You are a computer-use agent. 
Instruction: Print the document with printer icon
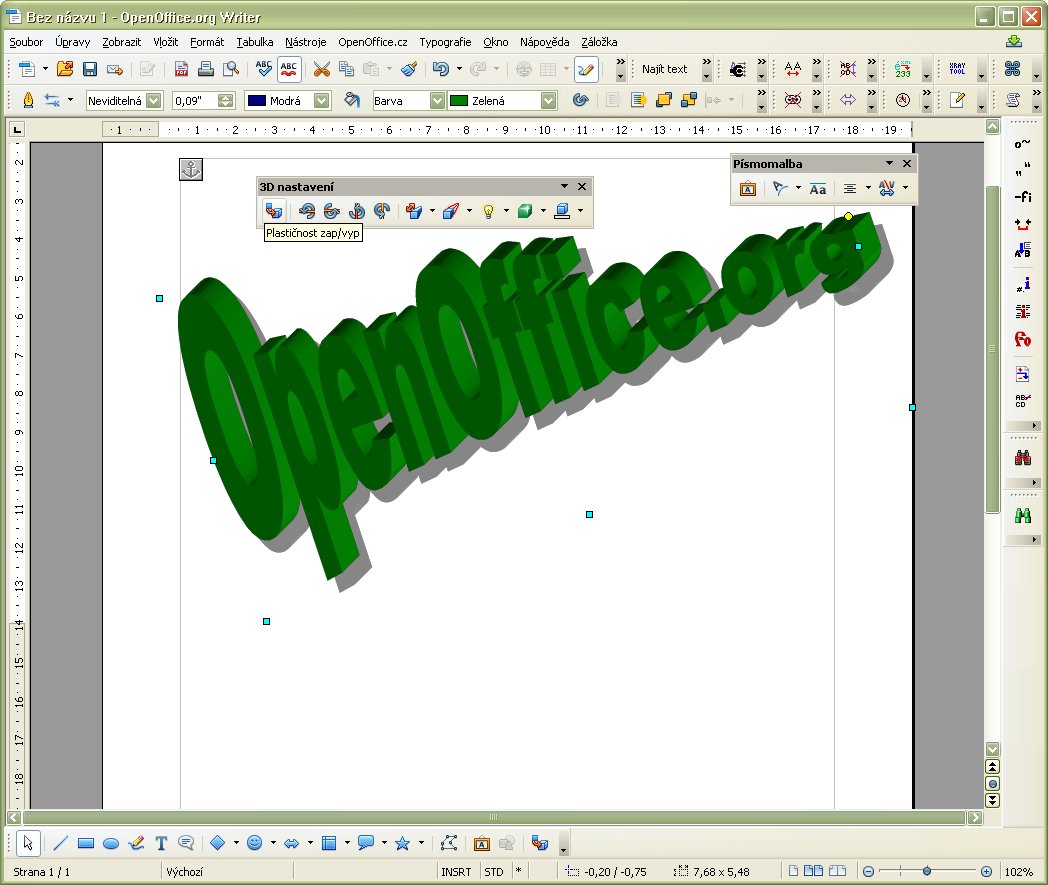point(206,68)
